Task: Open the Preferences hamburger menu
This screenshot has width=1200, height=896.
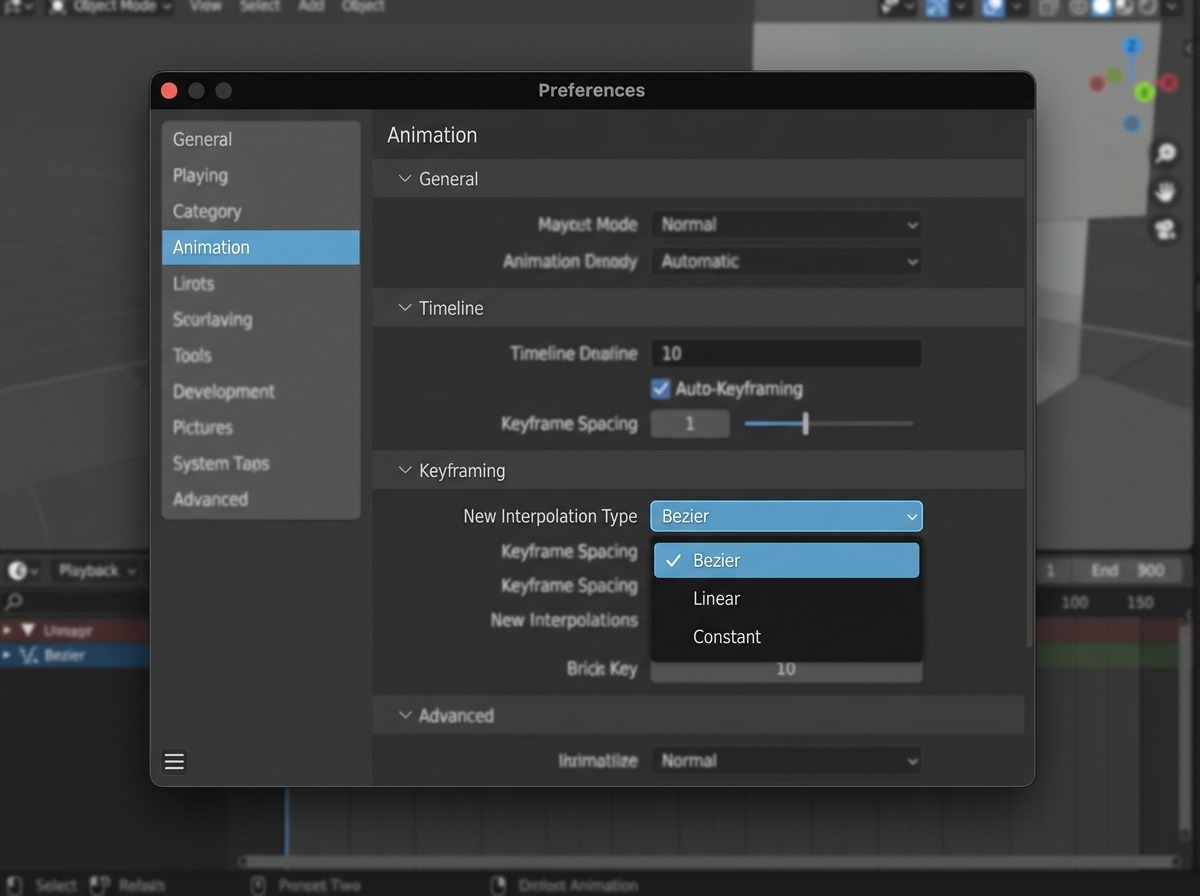Action: coord(174,762)
